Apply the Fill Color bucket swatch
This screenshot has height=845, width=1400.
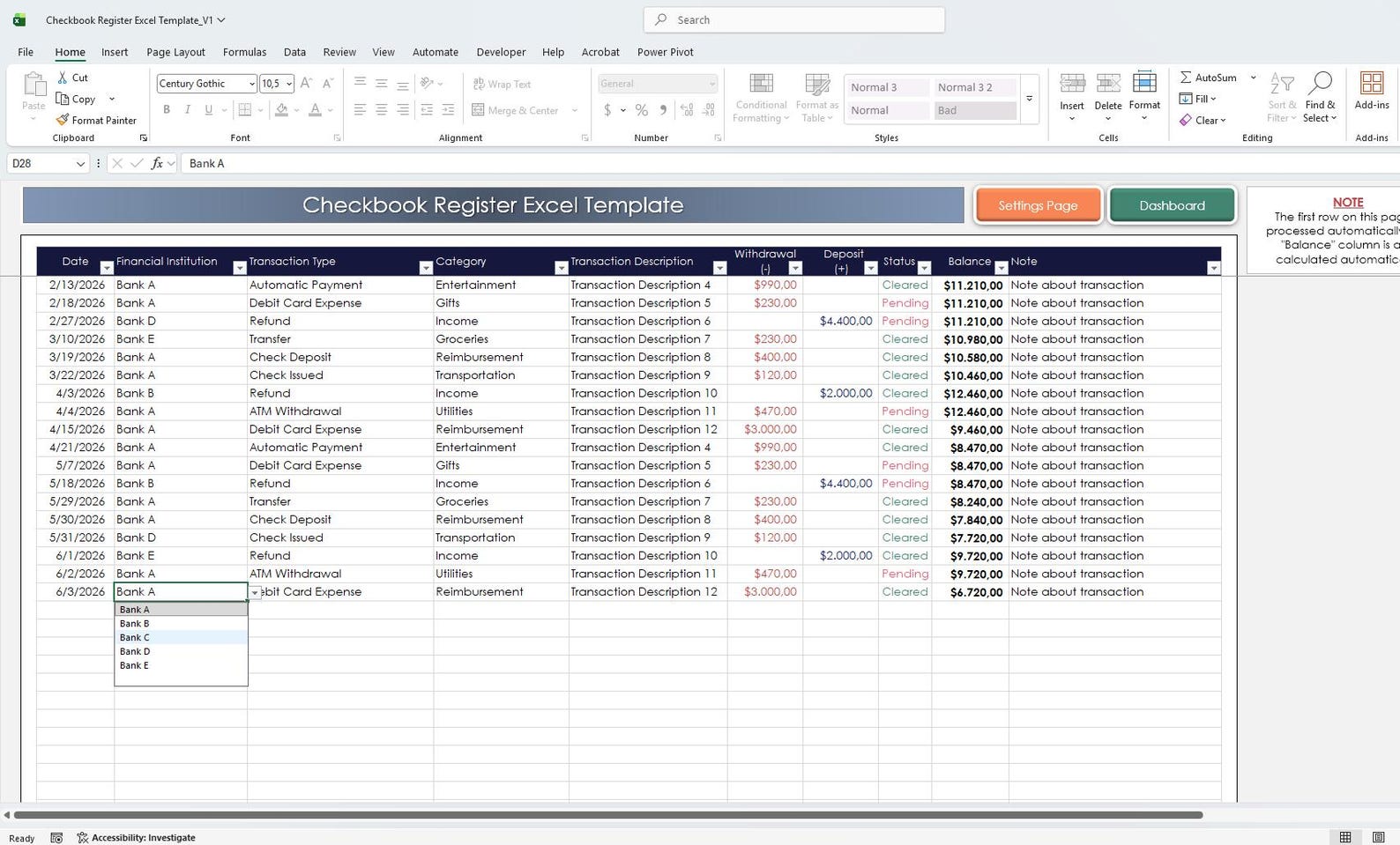pyautogui.click(x=281, y=110)
